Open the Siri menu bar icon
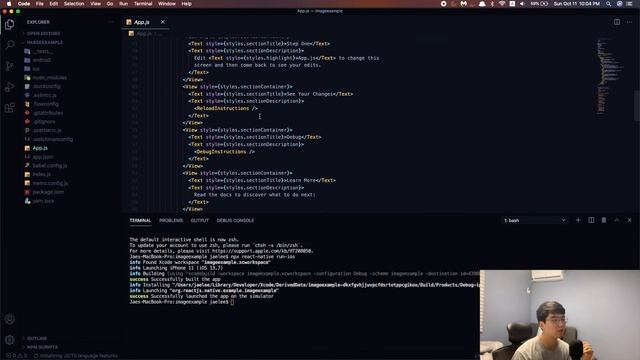The image size is (640, 360). coord(619,4)
